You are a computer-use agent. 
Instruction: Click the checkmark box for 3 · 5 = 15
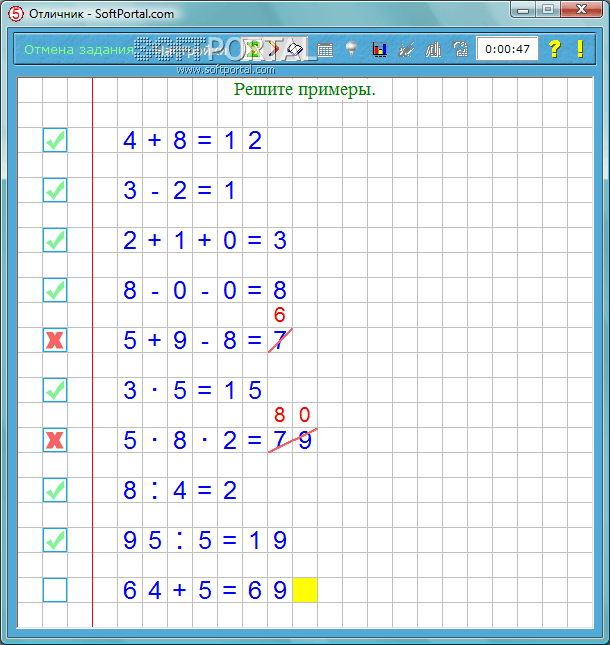click(x=55, y=390)
